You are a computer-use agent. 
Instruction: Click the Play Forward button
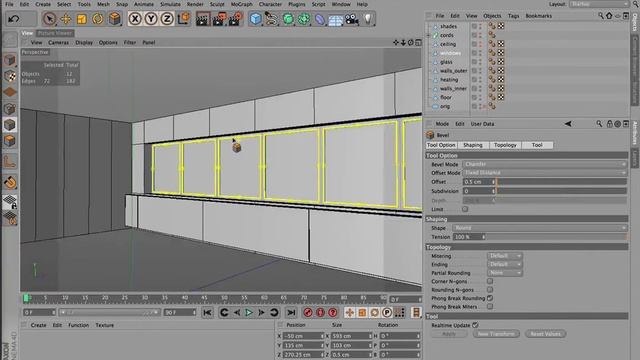point(249,313)
